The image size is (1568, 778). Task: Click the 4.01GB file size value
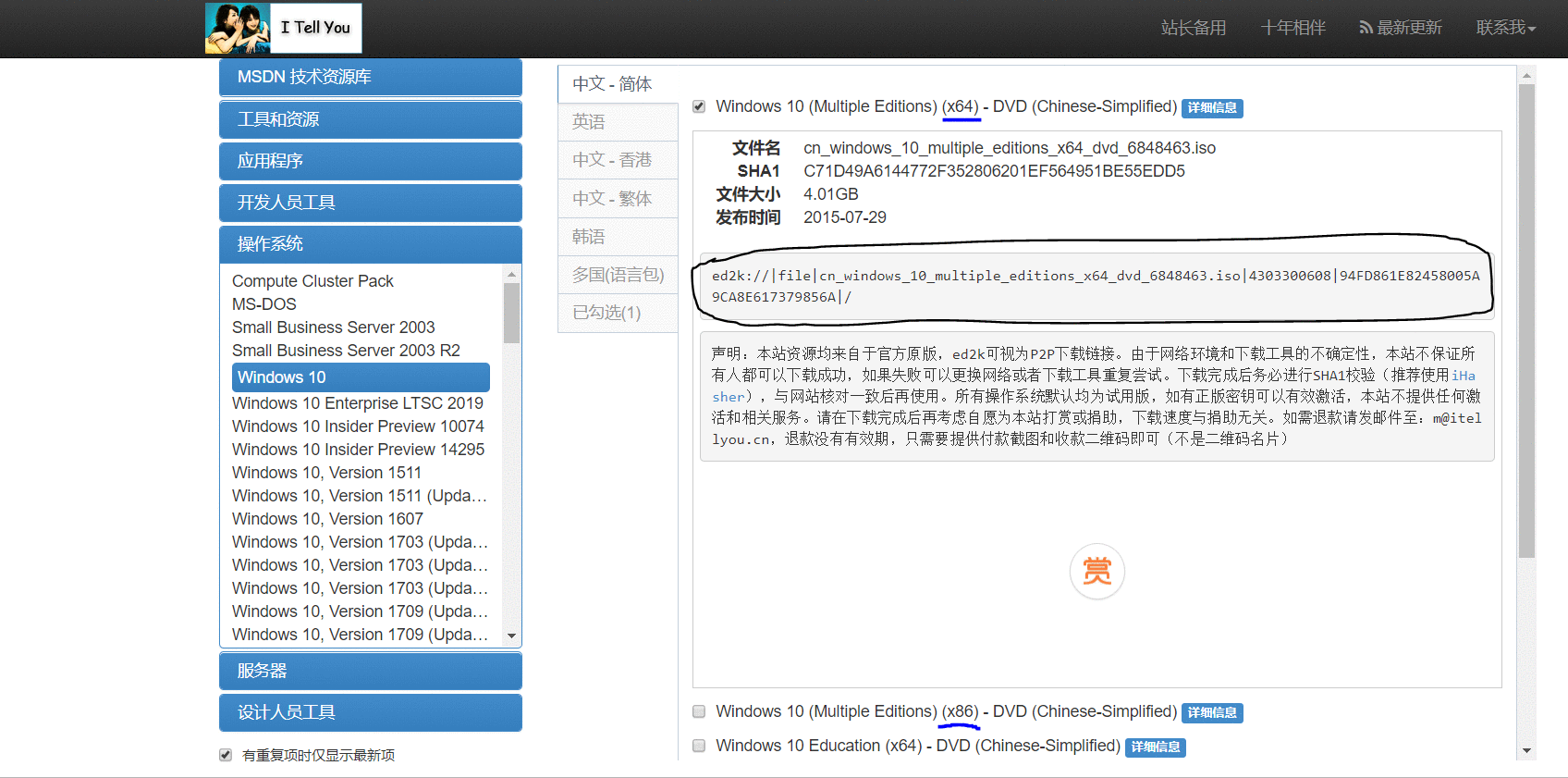pyautogui.click(x=831, y=194)
